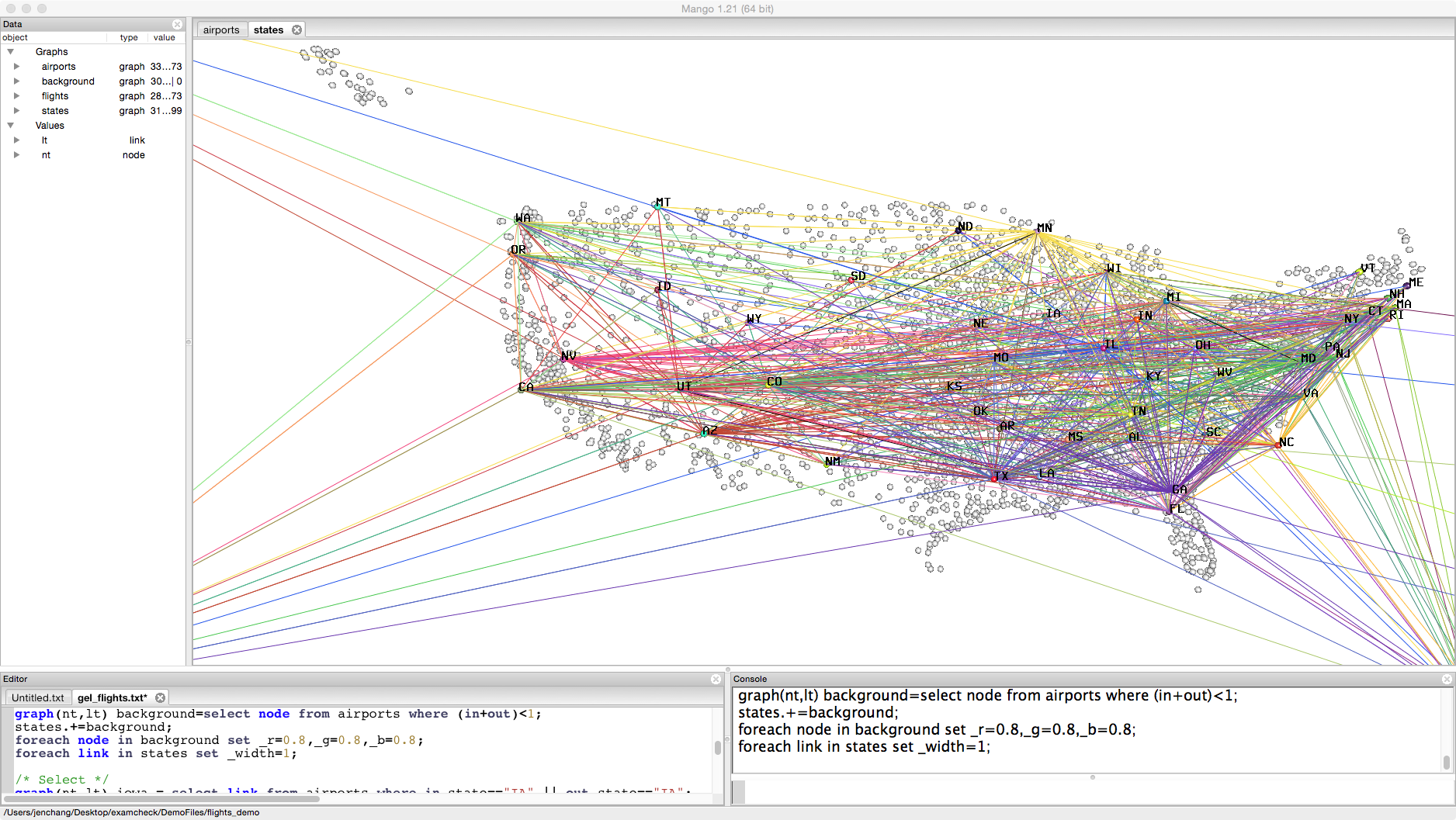
Task: Select the background graph in Data list
Action: point(68,81)
